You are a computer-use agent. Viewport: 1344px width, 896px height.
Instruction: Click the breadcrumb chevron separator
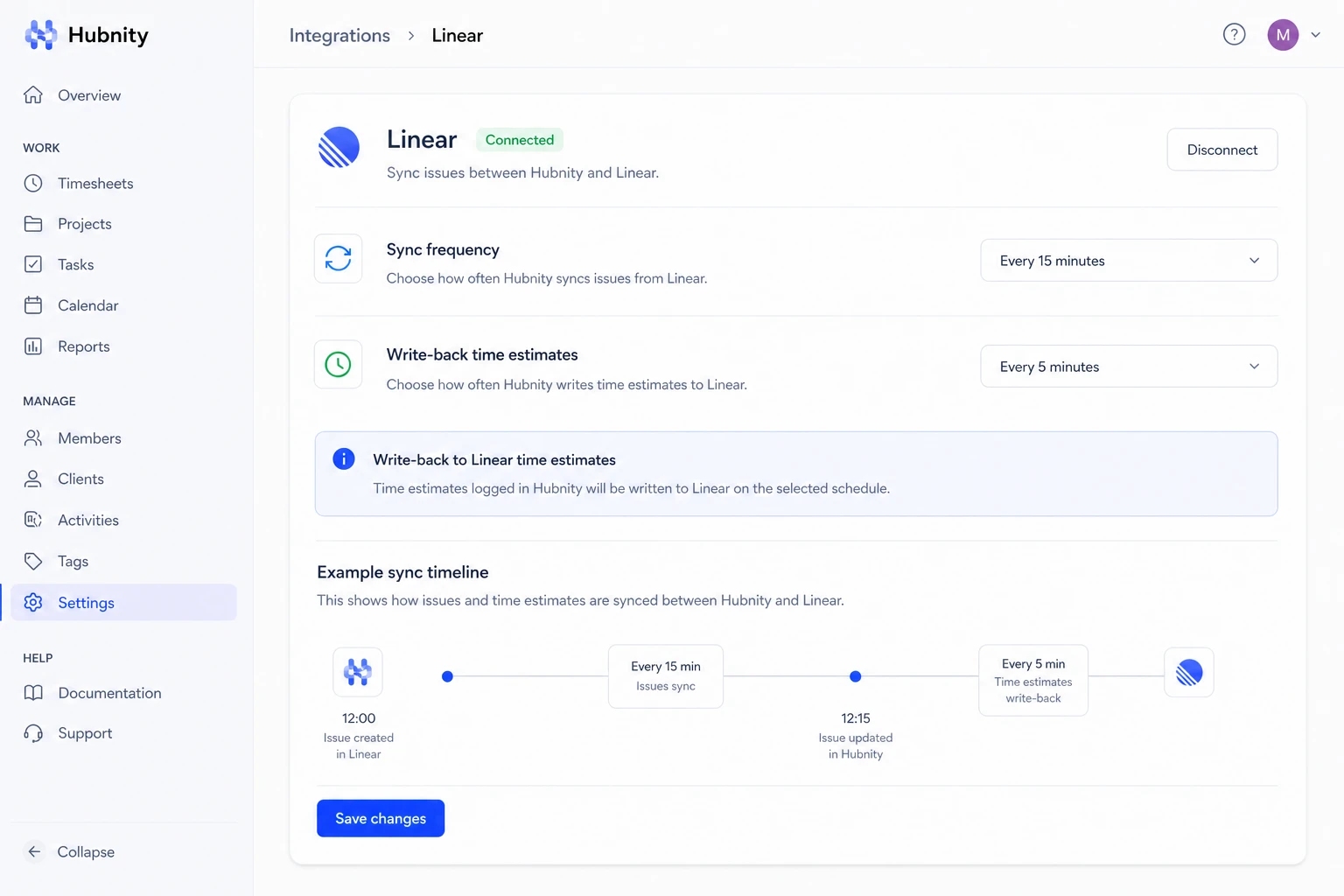pos(411,36)
